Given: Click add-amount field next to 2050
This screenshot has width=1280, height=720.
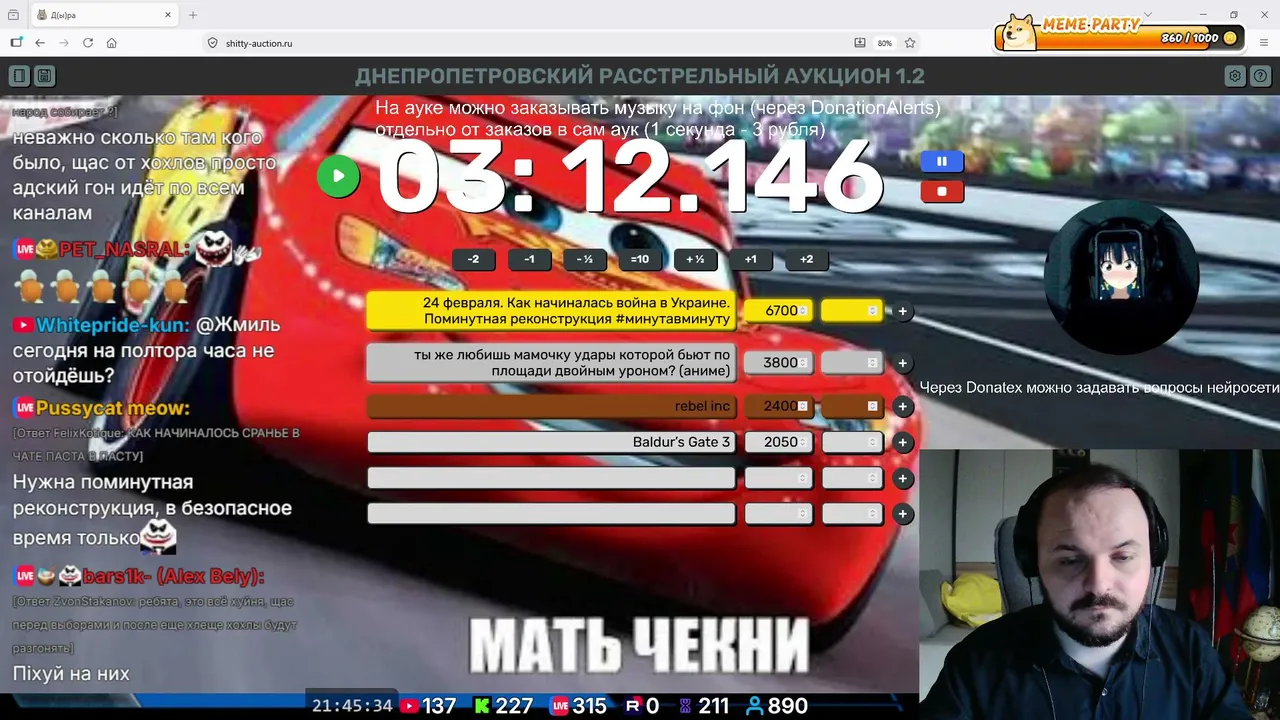Looking at the screenshot, I should point(852,442).
